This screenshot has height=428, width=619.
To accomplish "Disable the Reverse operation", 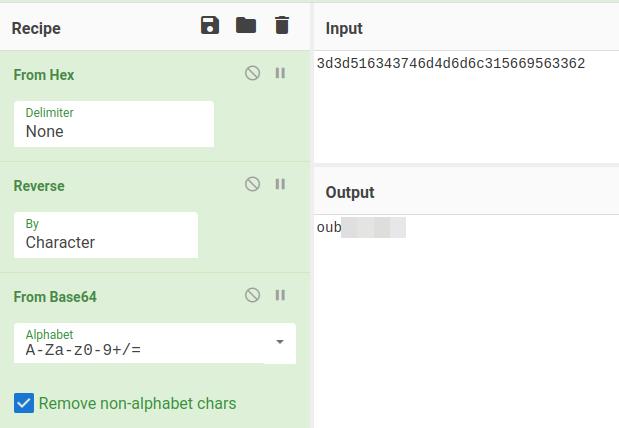I will pyautogui.click(x=253, y=184).
